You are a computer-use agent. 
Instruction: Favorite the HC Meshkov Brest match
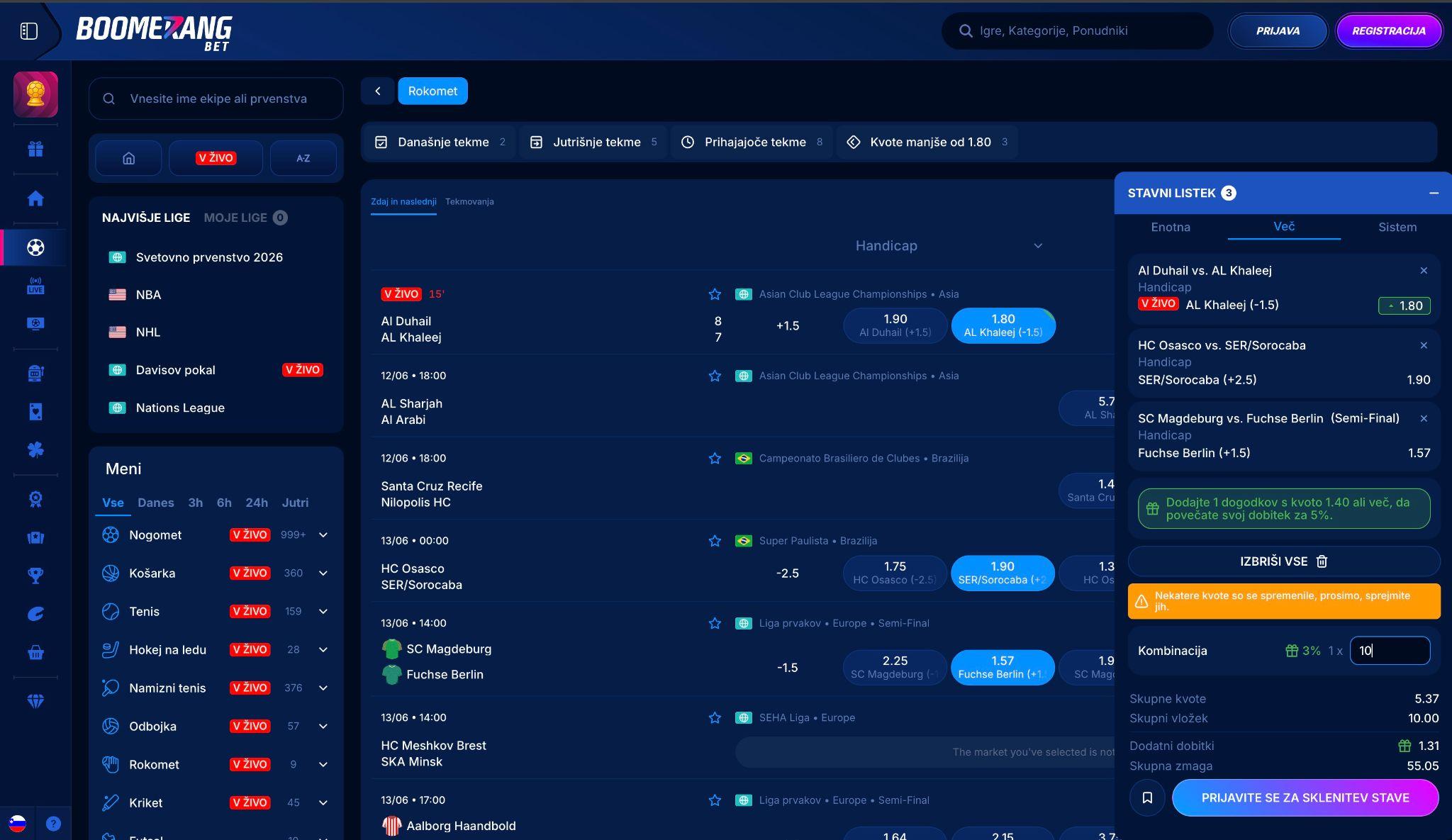coord(715,718)
